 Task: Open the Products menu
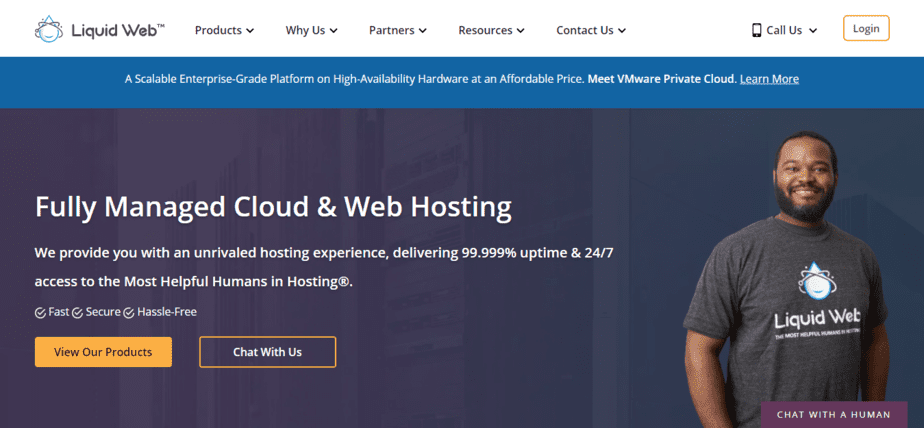pyautogui.click(x=225, y=30)
